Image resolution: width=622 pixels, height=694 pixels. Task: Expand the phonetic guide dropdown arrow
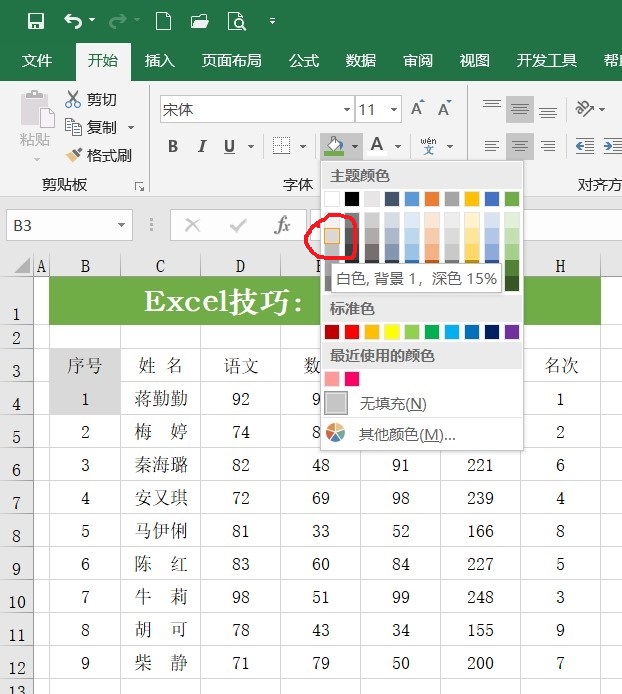click(450, 147)
